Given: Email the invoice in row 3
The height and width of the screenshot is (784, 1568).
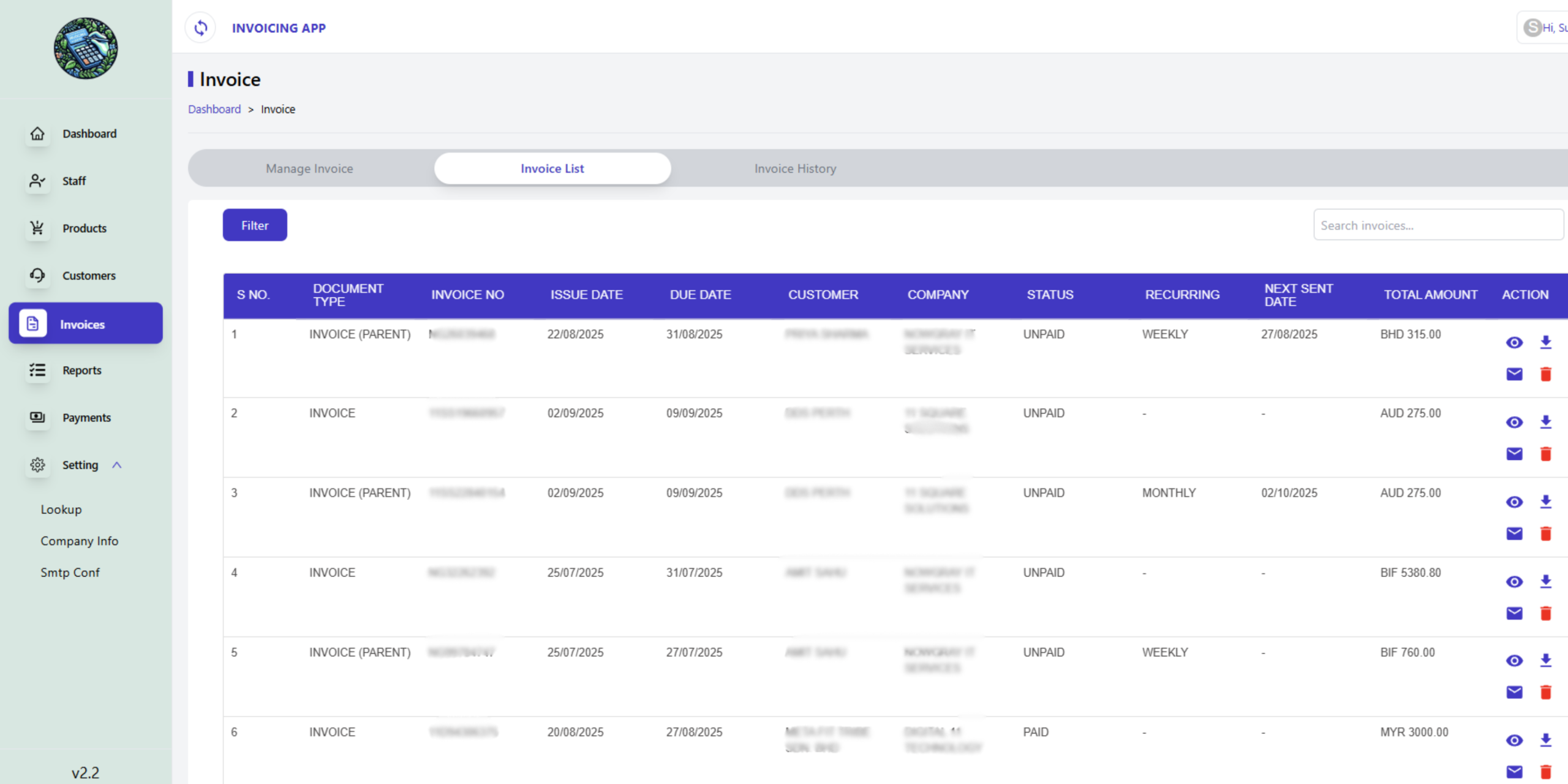Looking at the screenshot, I should (x=1514, y=533).
